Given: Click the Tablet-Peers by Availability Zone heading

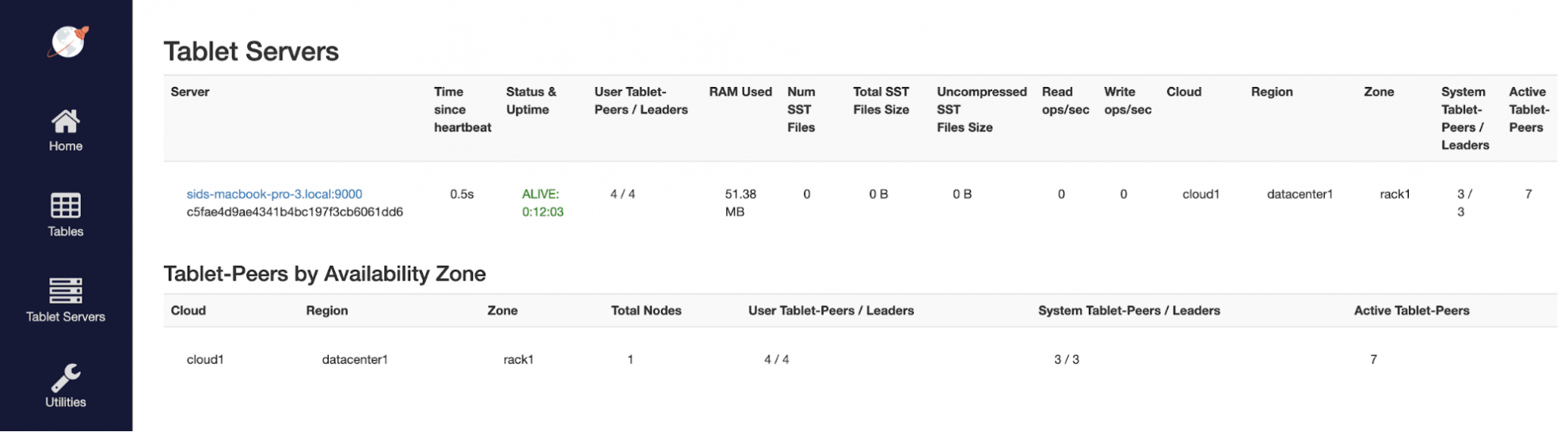Looking at the screenshot, I should pyautogui.click(x=325, y=274).
